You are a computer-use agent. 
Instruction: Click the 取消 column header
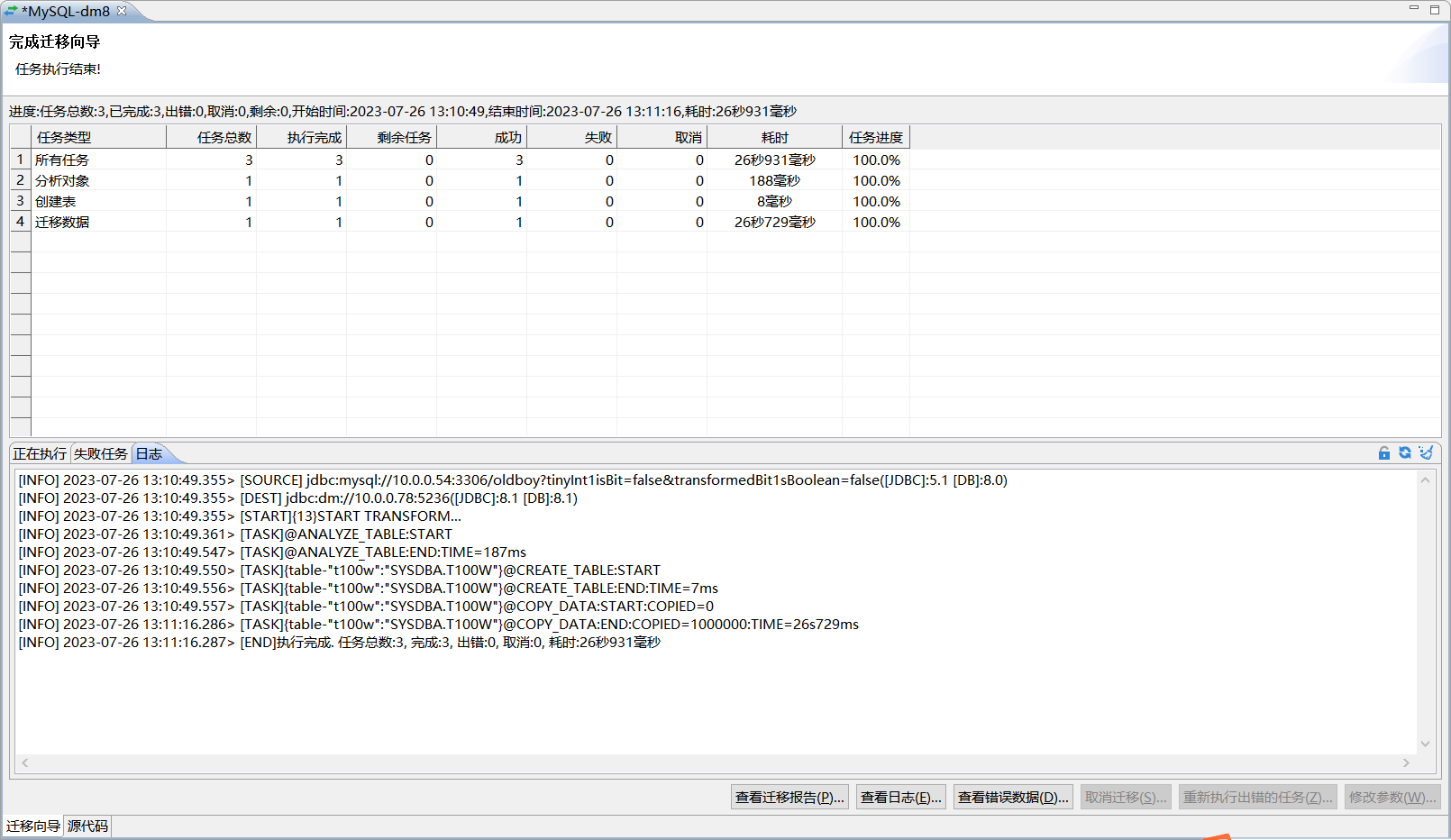pyautogui.click(x=662, y=138)
